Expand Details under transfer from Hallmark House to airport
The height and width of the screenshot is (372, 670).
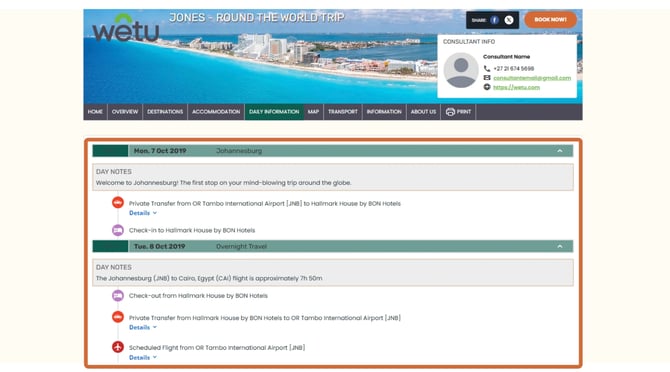[x=143, y=328]
